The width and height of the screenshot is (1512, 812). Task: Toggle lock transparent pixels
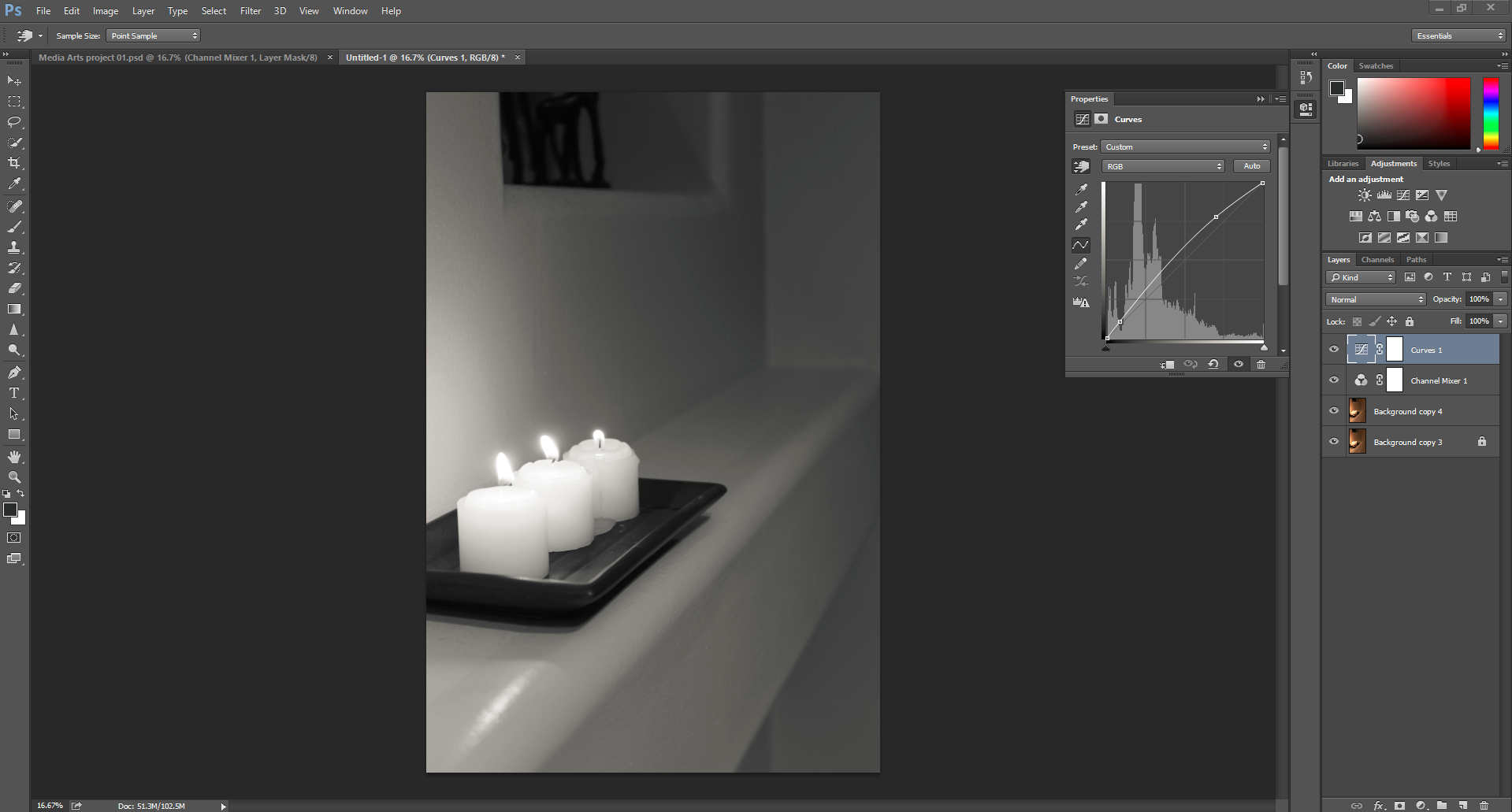tap(1357, 321)
